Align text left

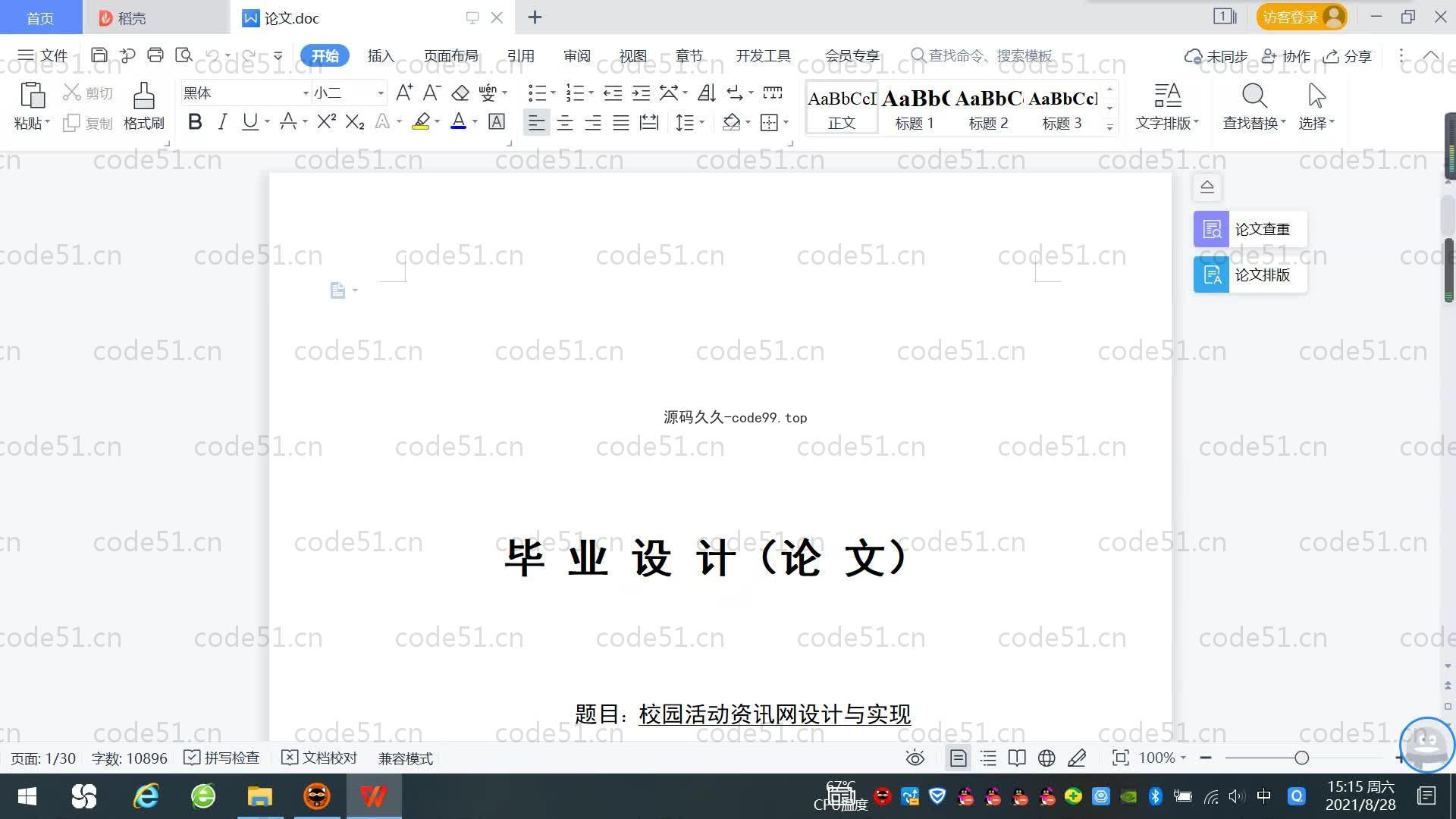point(536,122)
